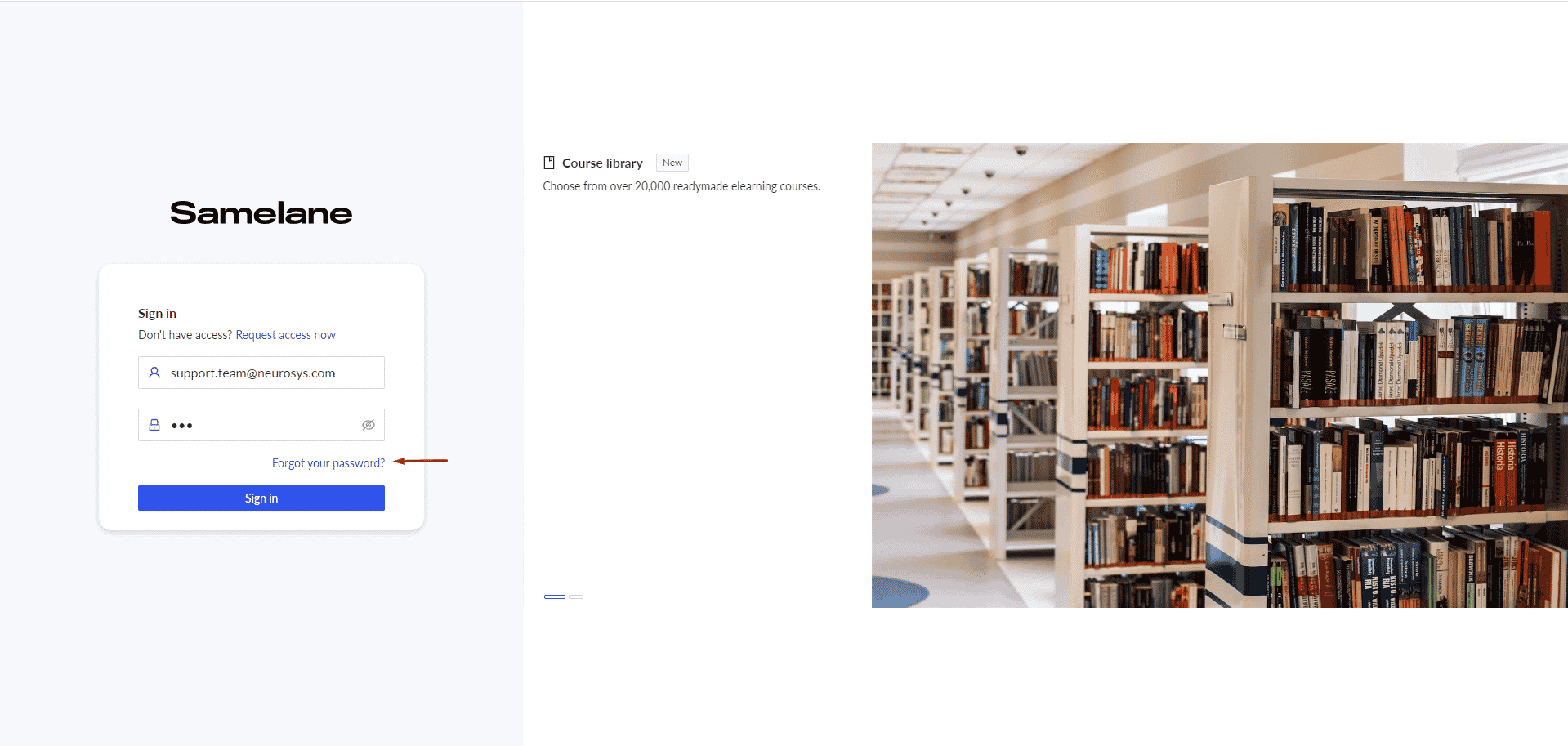
Task: Click the Samelane logo
Action: [x=261, y=213]
